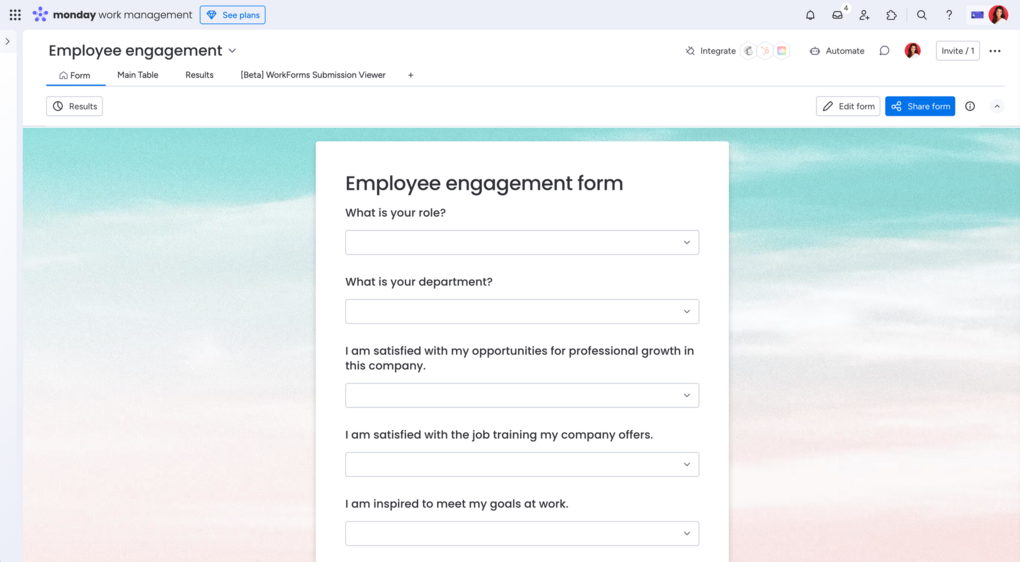Open the notifications bell

point(810,15)
